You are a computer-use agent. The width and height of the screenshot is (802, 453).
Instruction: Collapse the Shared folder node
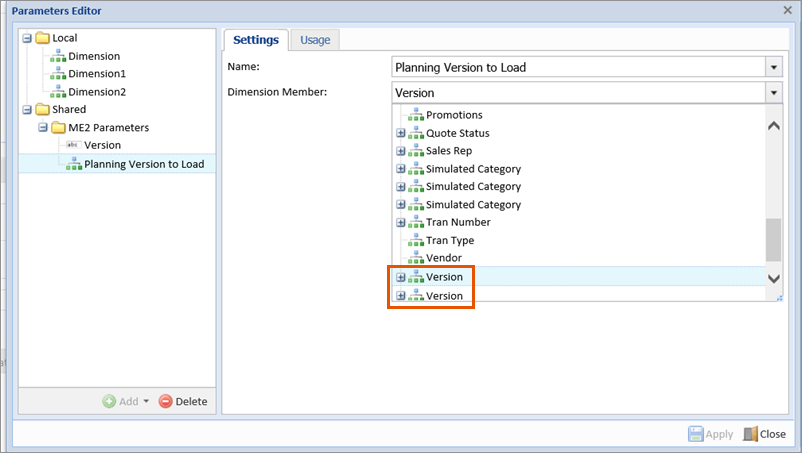pos(27,109)
